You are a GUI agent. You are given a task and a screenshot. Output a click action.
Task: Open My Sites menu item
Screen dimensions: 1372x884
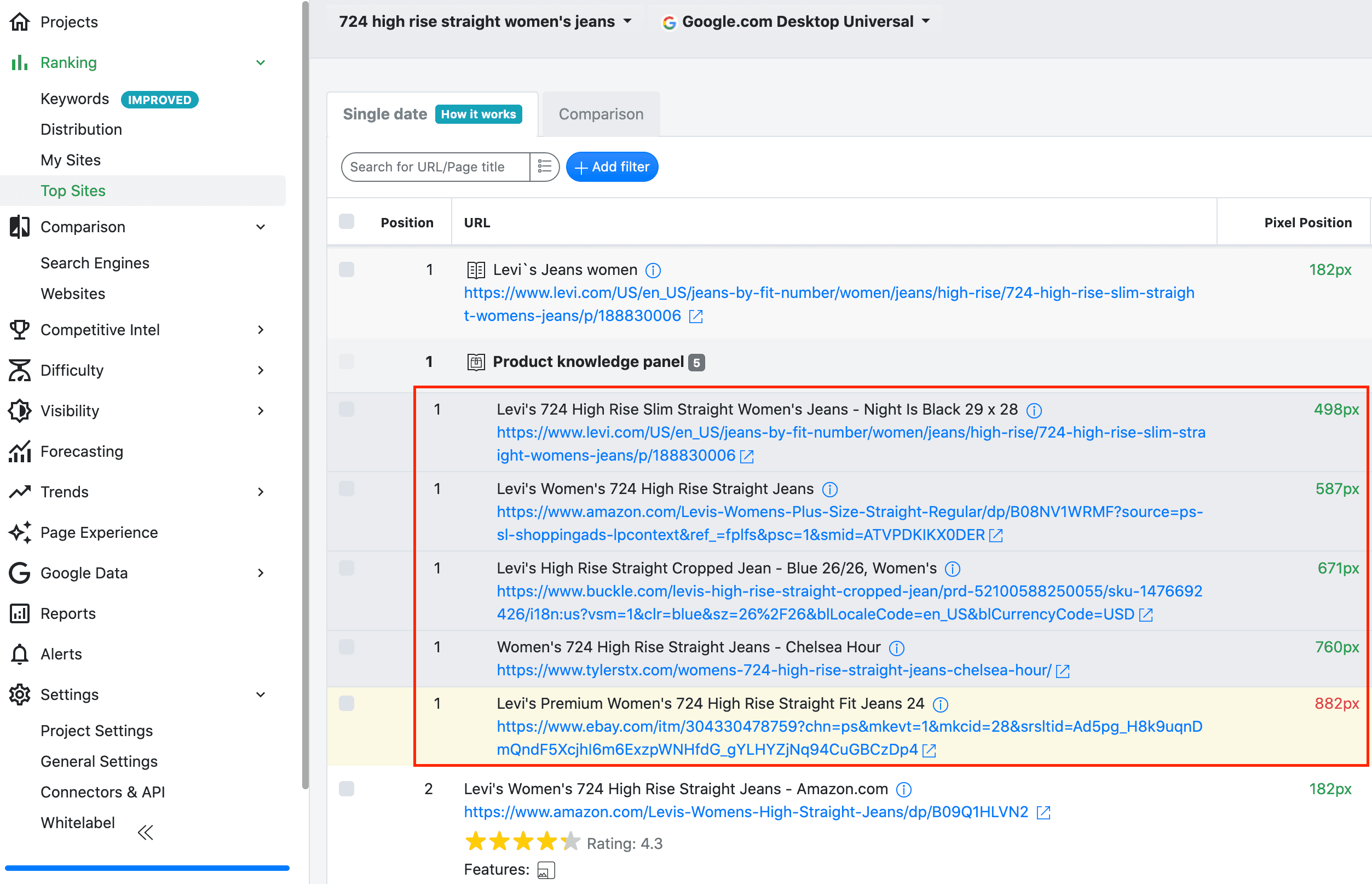(x=71, y=159)
